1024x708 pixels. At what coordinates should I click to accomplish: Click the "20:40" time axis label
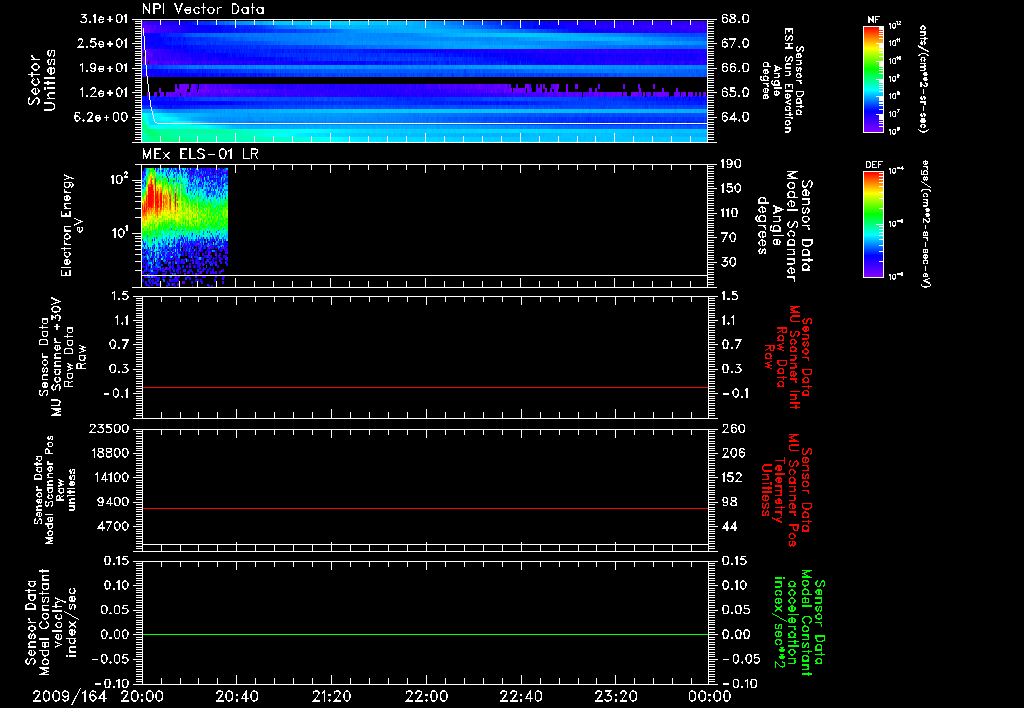pos(236,697)
